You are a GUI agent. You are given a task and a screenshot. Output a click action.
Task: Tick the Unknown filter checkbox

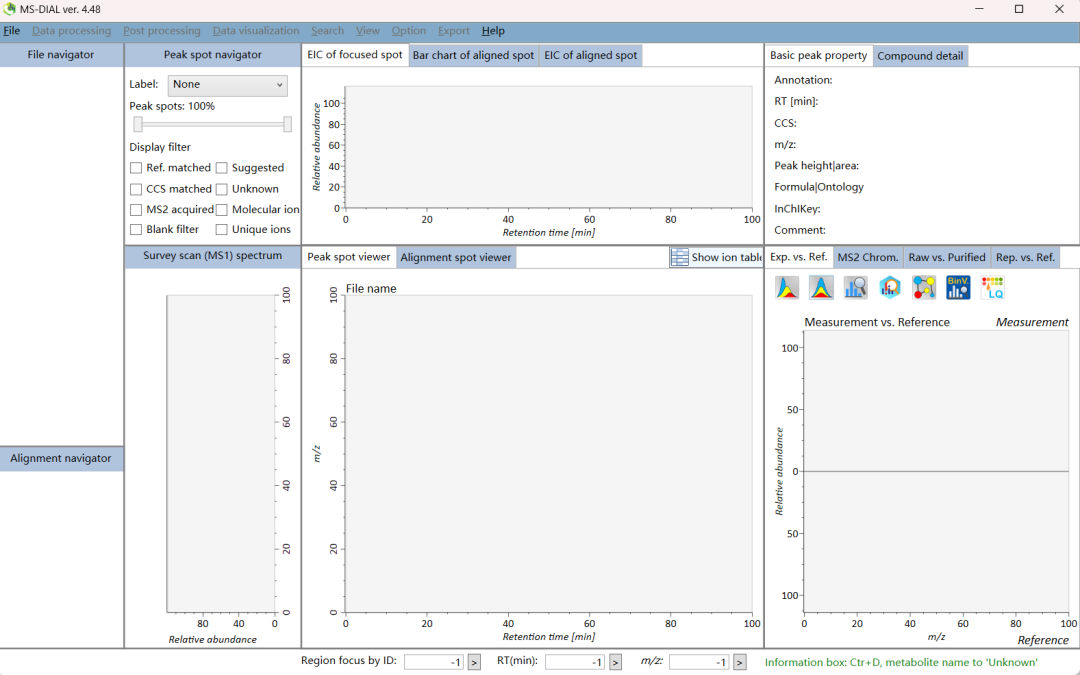coord(222,189)
